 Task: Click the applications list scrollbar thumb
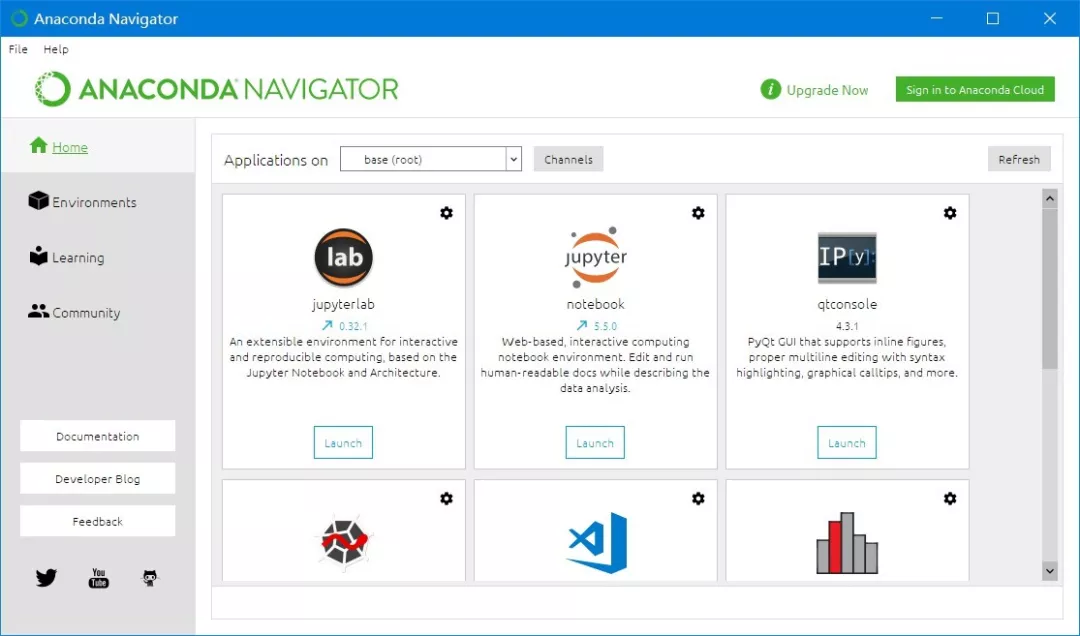(1050, 288)
